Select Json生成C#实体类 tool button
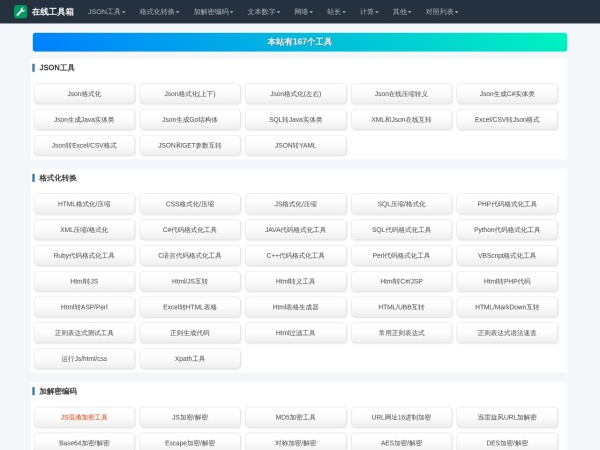 pyautogui.click(x=507, y=93)
